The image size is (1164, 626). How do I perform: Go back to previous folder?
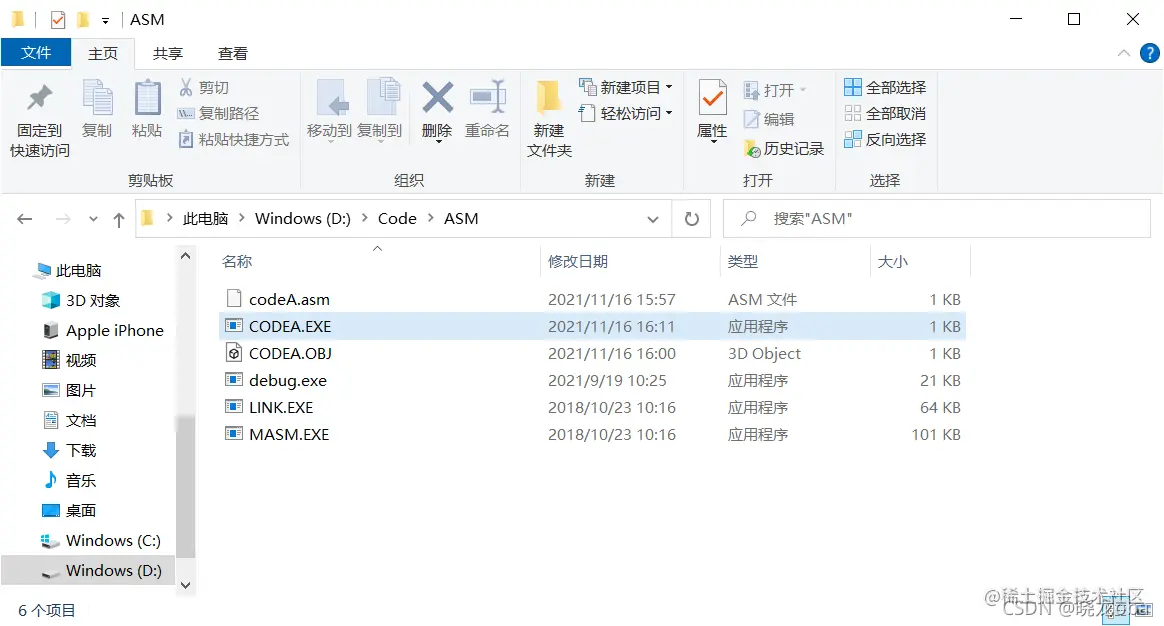click(24, 219)
